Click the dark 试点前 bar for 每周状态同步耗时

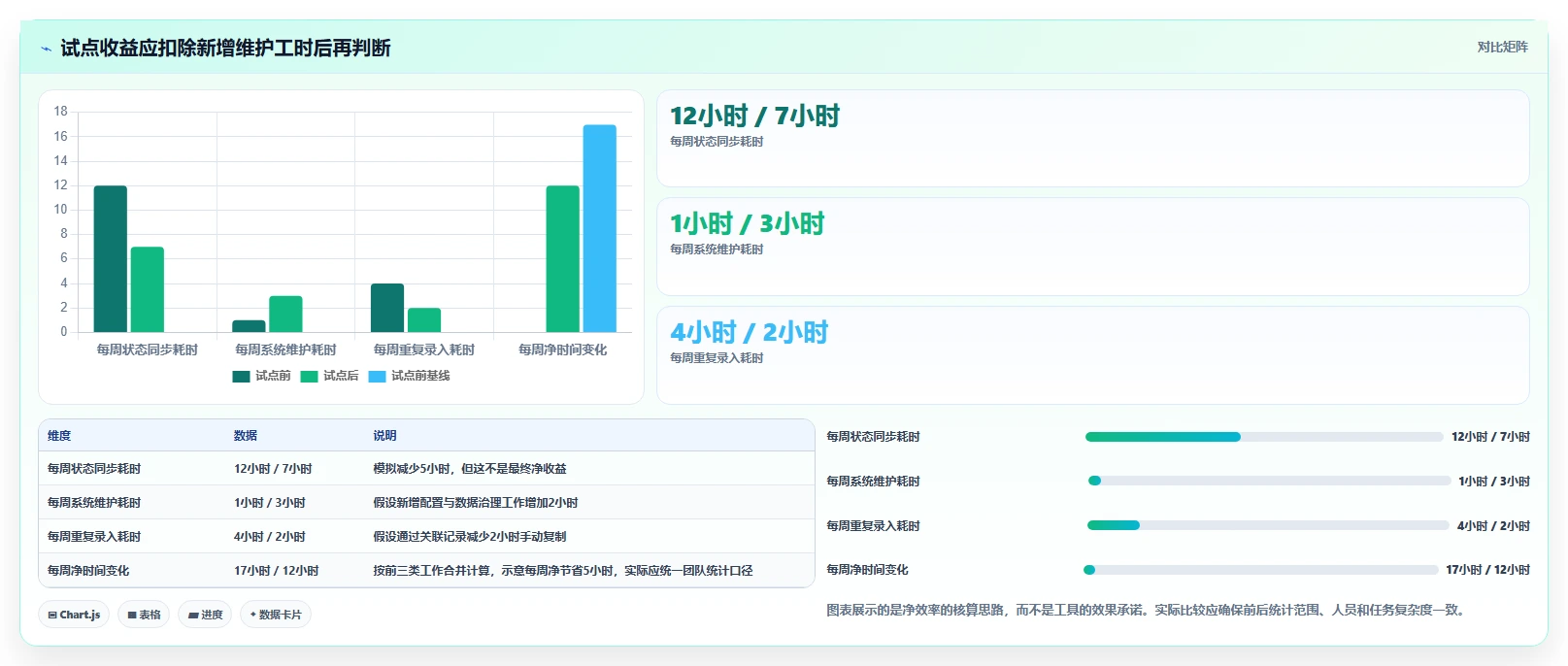coord(111,259)
